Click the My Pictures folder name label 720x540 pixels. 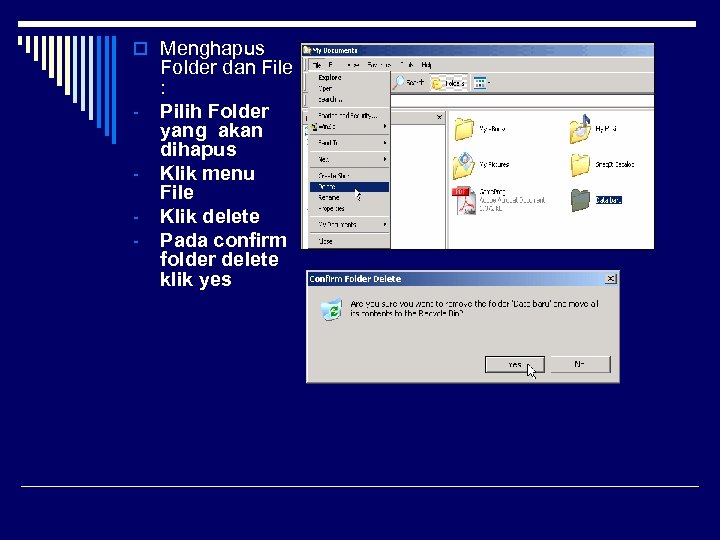pos(494,164)
